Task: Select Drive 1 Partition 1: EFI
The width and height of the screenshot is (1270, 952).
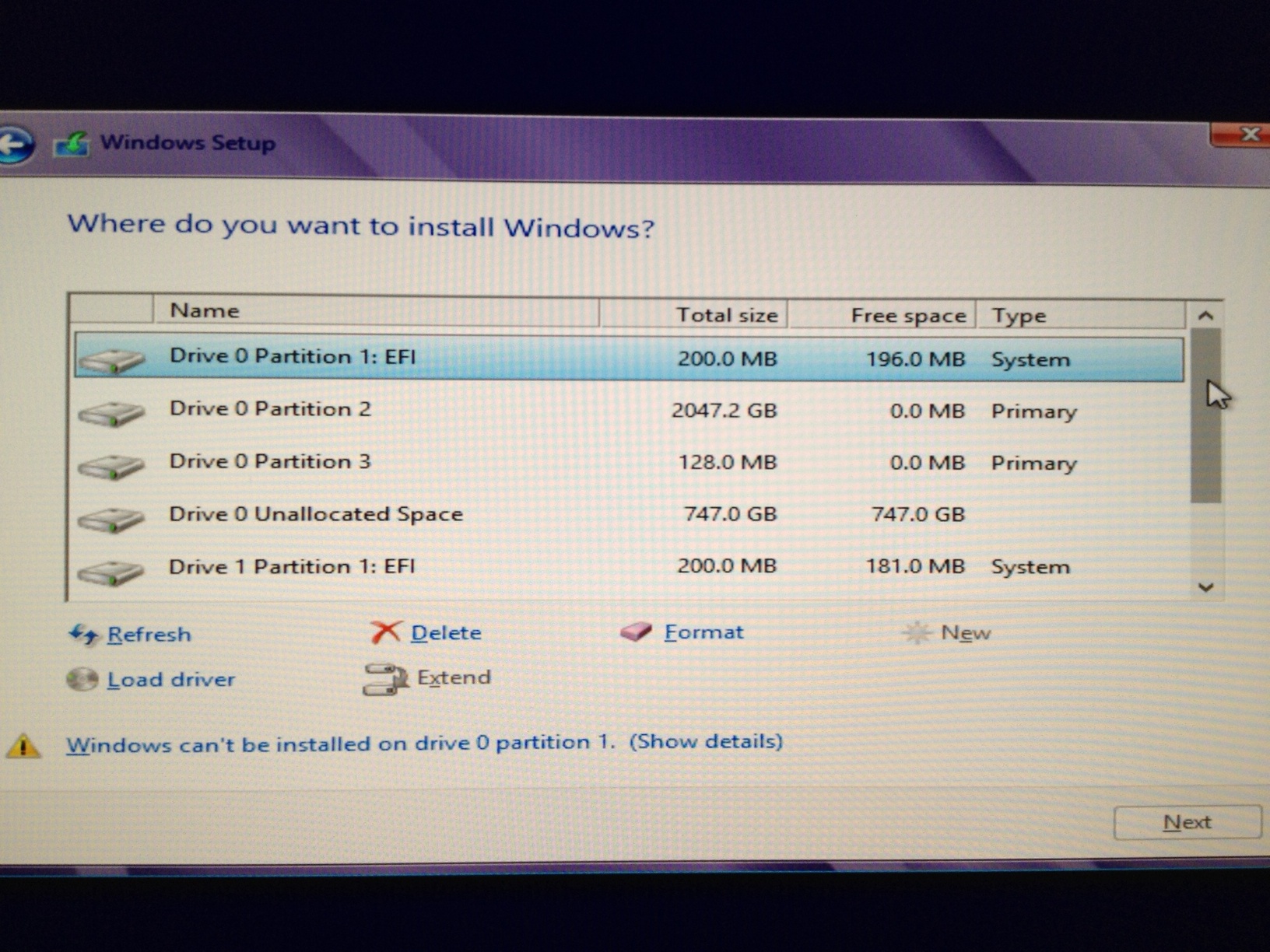Action: pos(629,567)
